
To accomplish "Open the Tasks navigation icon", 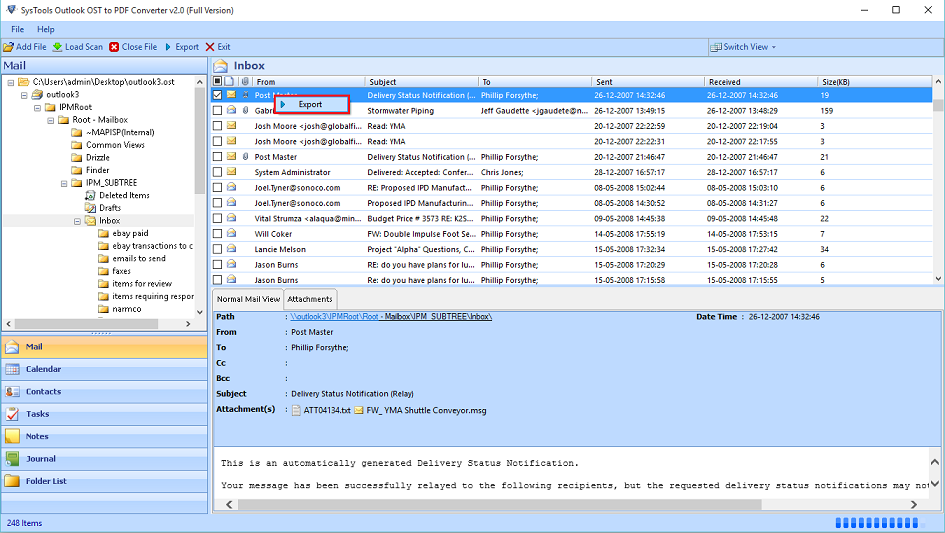I will click(12, 414).
